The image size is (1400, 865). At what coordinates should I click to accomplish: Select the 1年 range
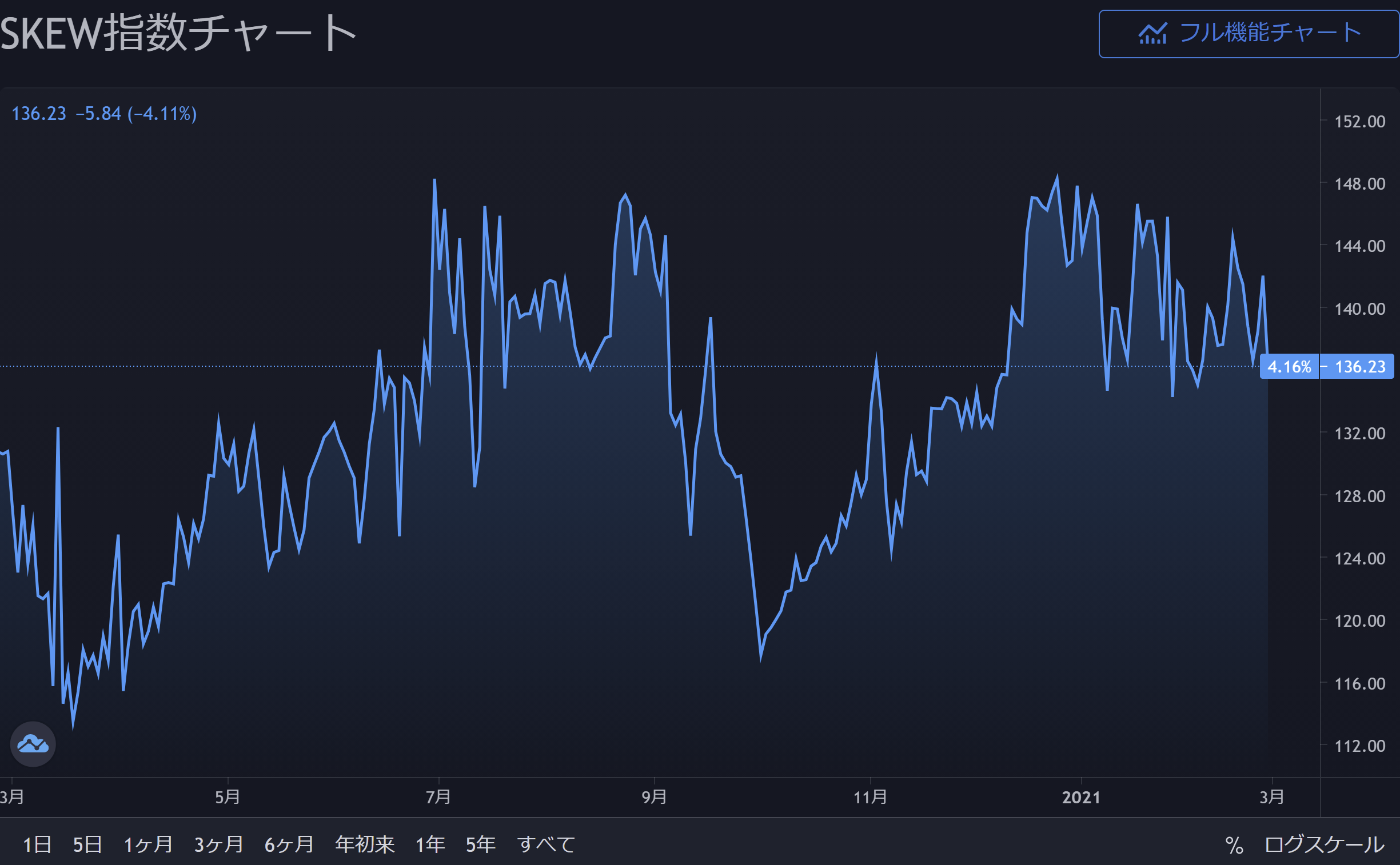pyautogui.click(x=430, y=844)
